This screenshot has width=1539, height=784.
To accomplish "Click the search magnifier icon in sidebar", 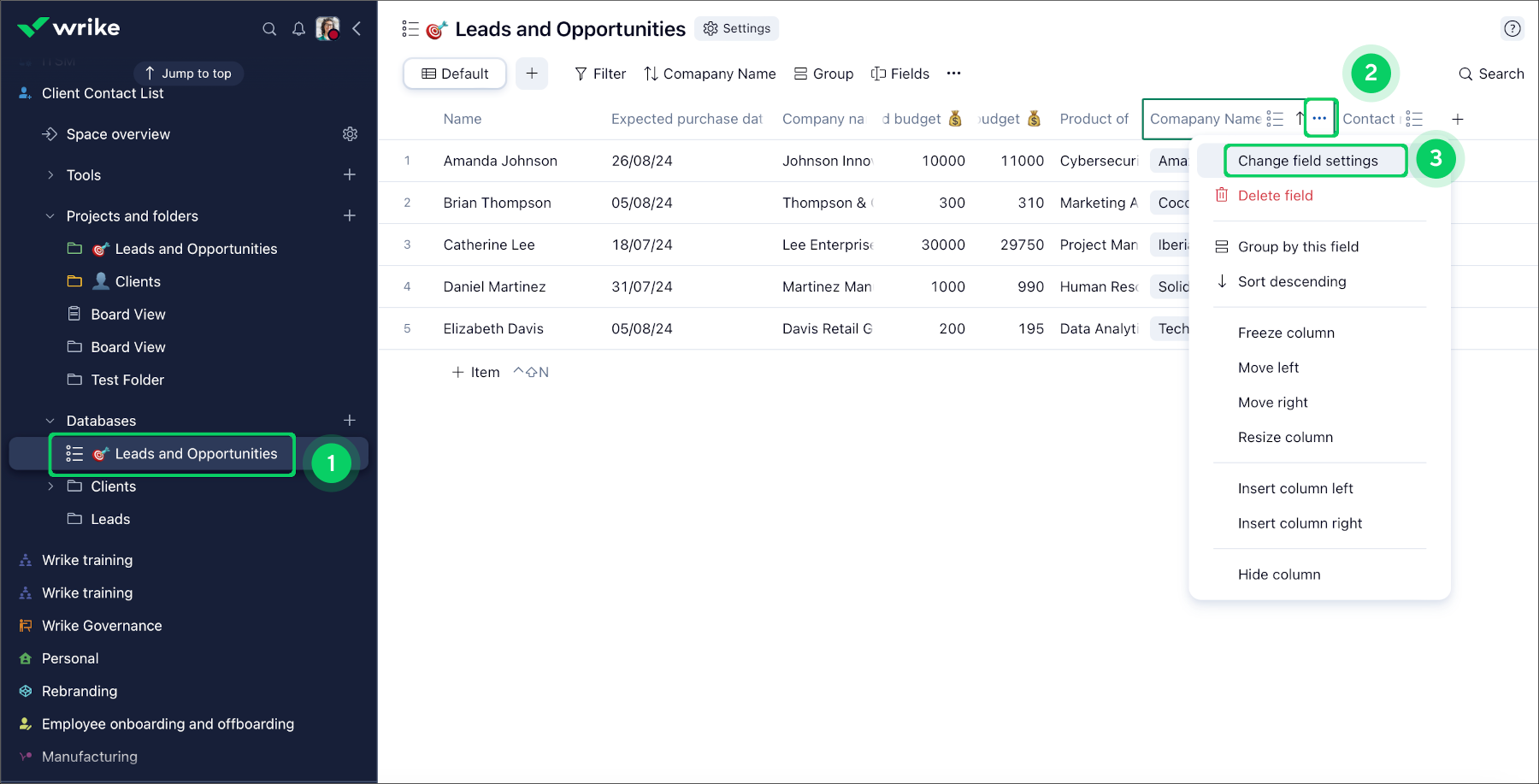I will click(269, 29).
